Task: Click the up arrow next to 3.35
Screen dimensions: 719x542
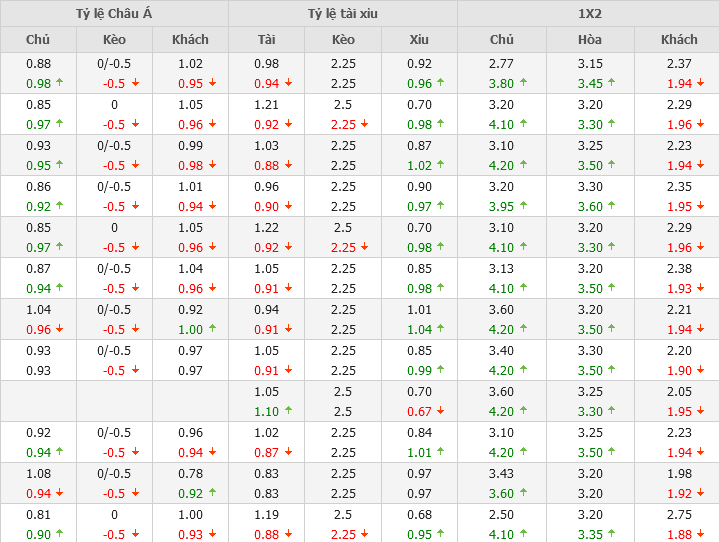Action: click(613, 535)
